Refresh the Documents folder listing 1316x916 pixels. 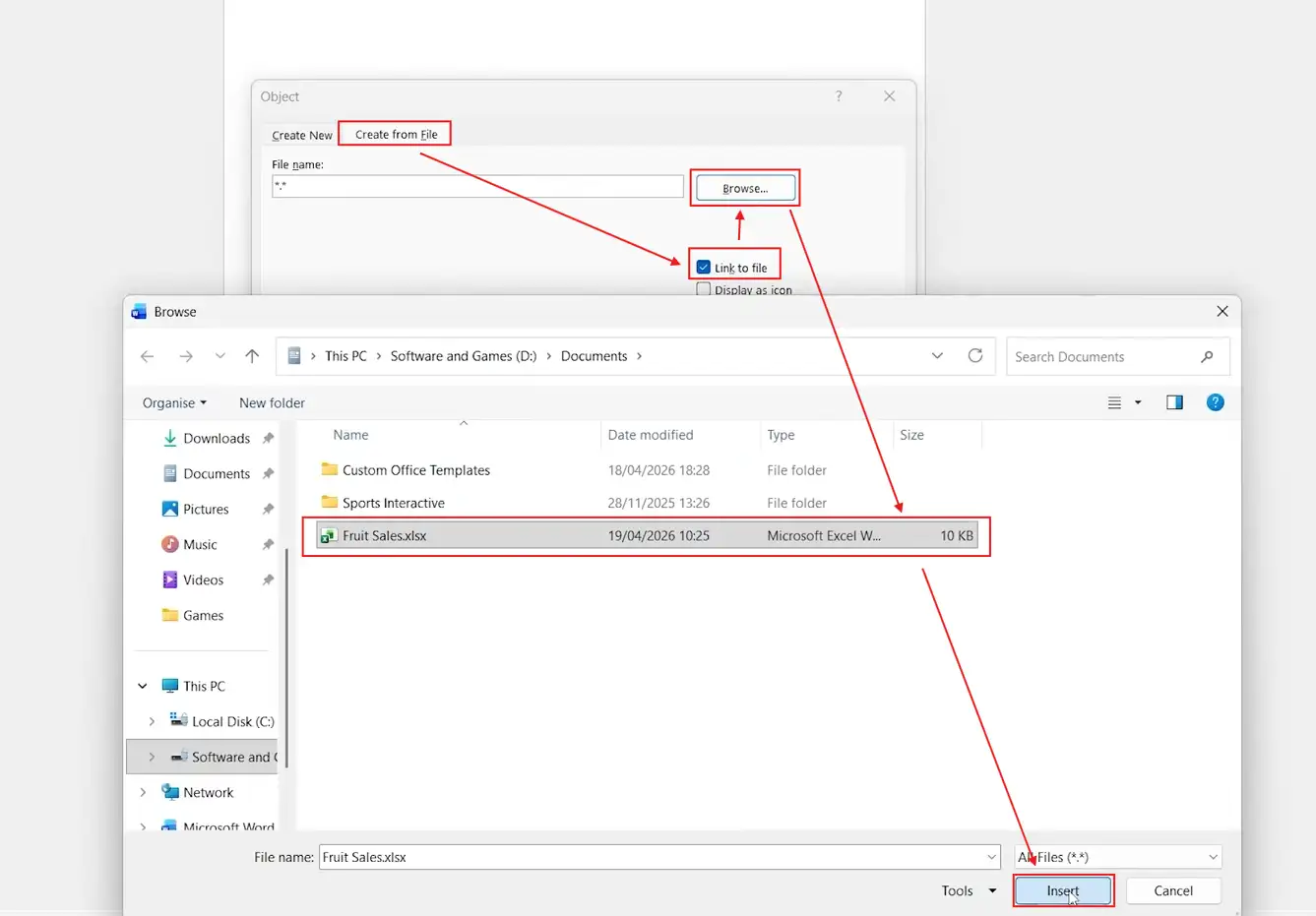[x=975, y=356]
